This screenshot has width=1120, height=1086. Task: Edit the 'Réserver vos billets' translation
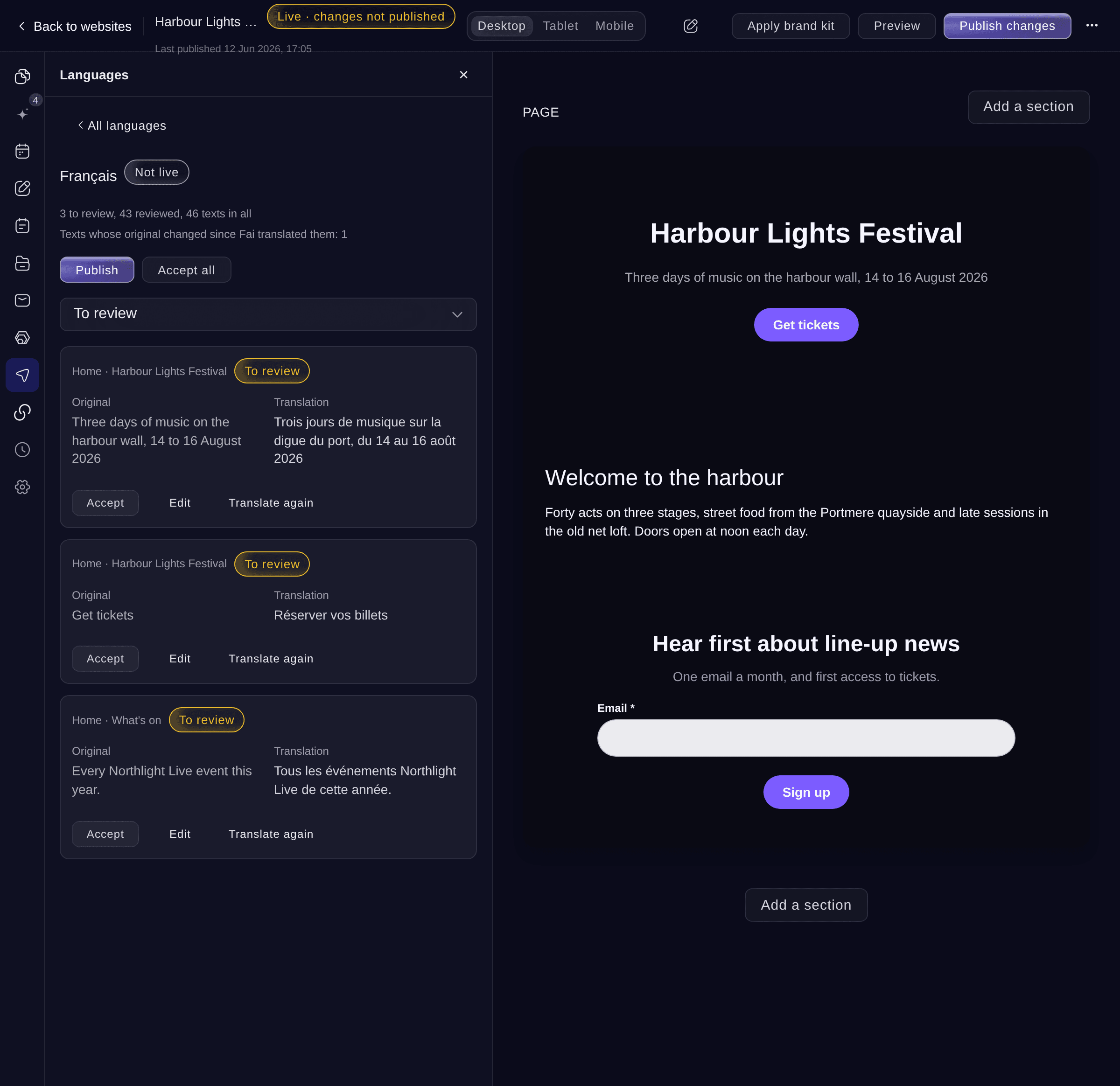click(x=180, y=659)
